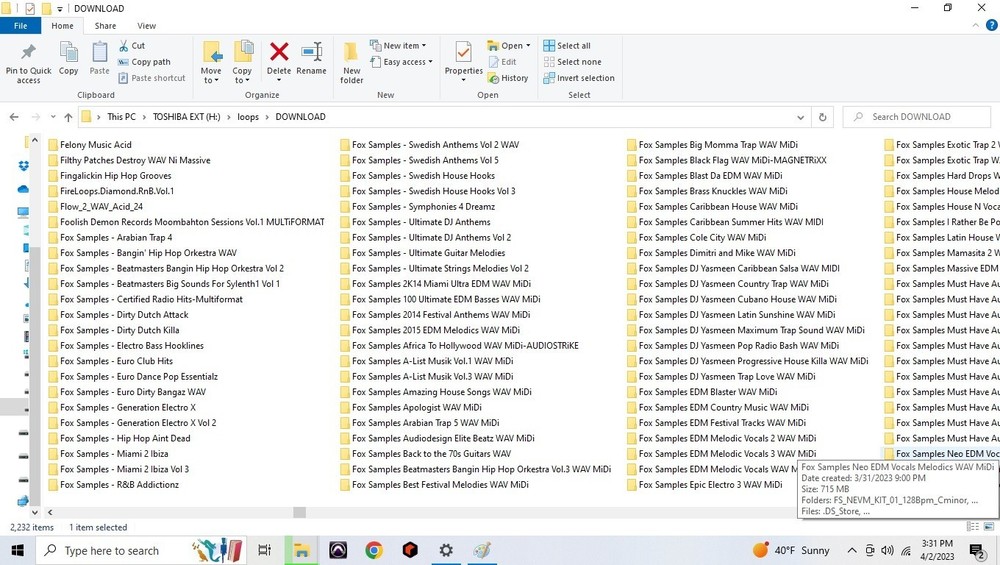
Task: Open Windows Start menu
Action: pyautogui.click(x=17, y=550)
